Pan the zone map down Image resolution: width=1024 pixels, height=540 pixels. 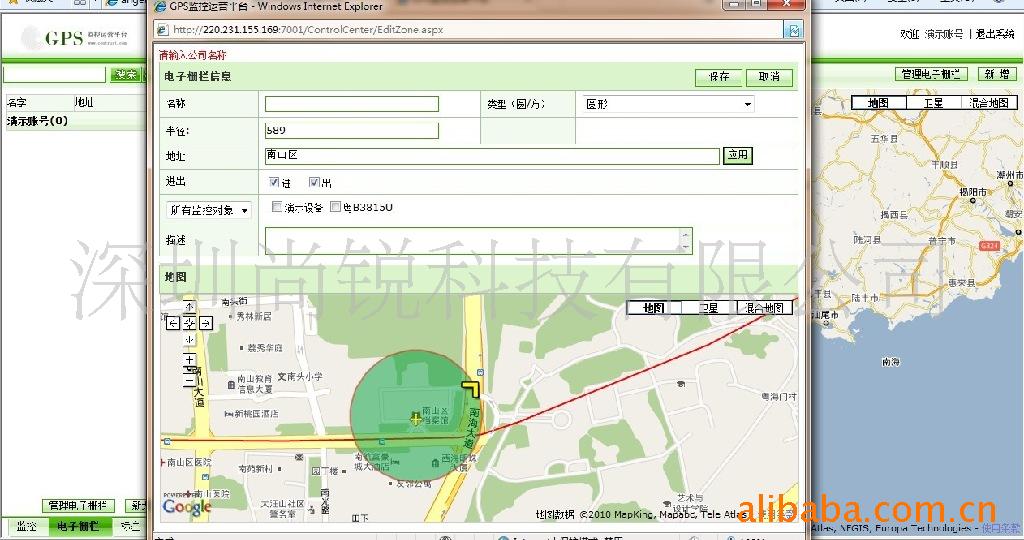[x=189, y=340]
